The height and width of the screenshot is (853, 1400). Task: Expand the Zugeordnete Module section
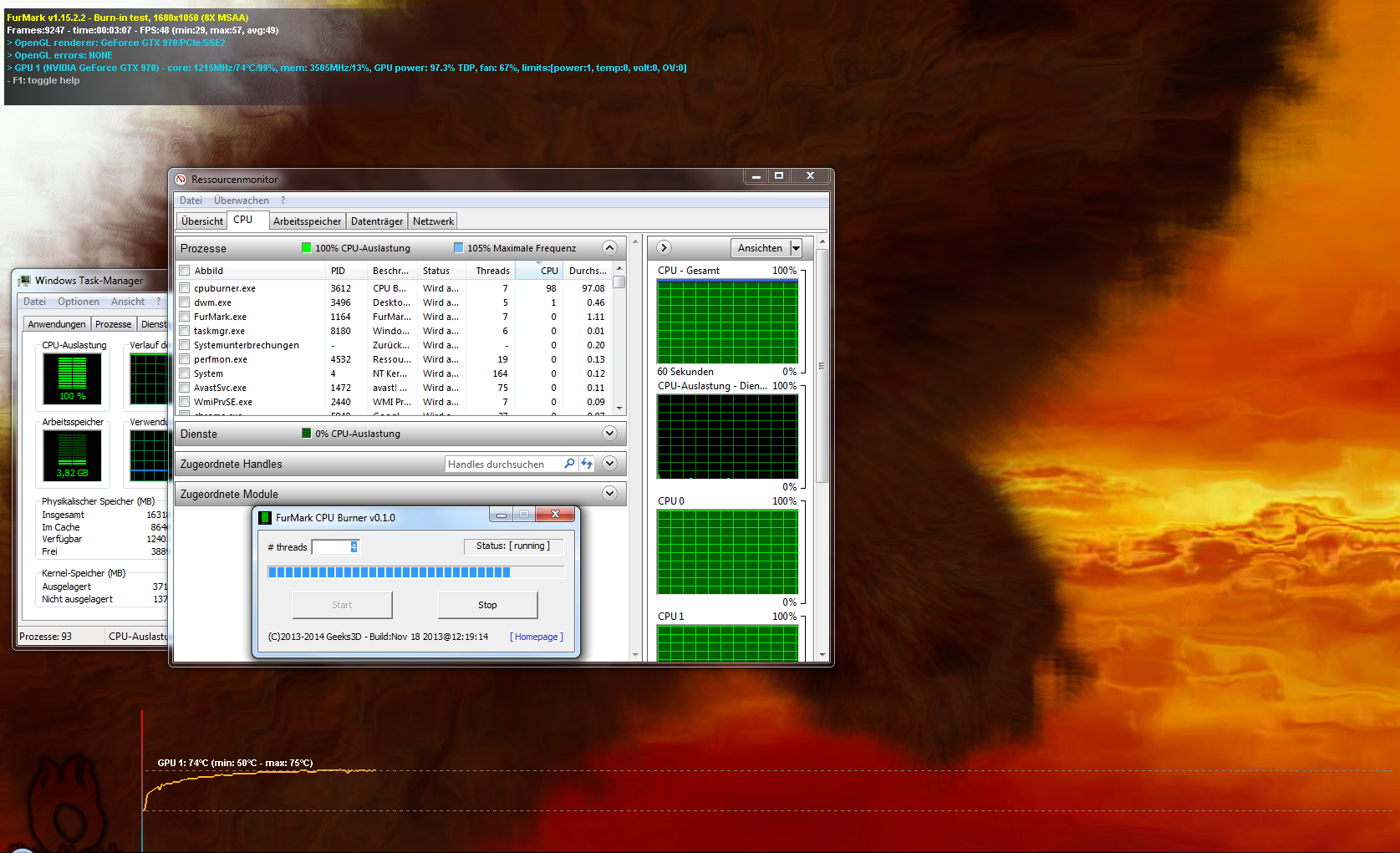(x=609, y=494)
